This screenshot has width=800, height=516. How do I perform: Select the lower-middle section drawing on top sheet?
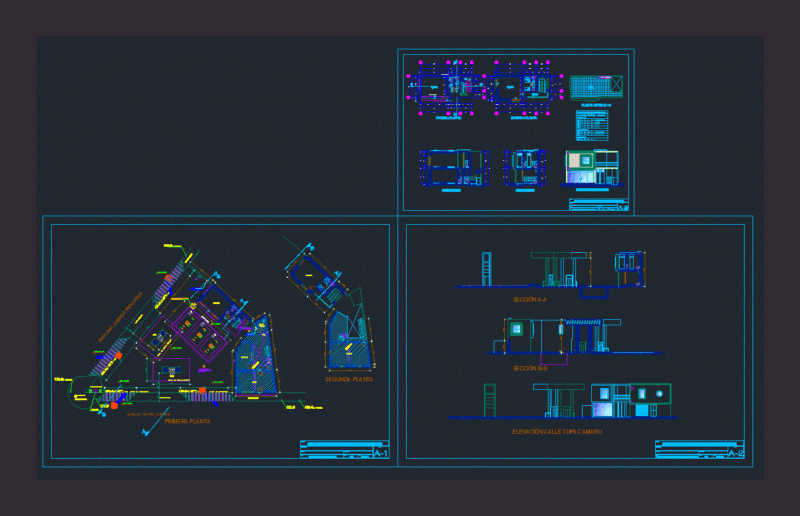(x=524, y=167)
